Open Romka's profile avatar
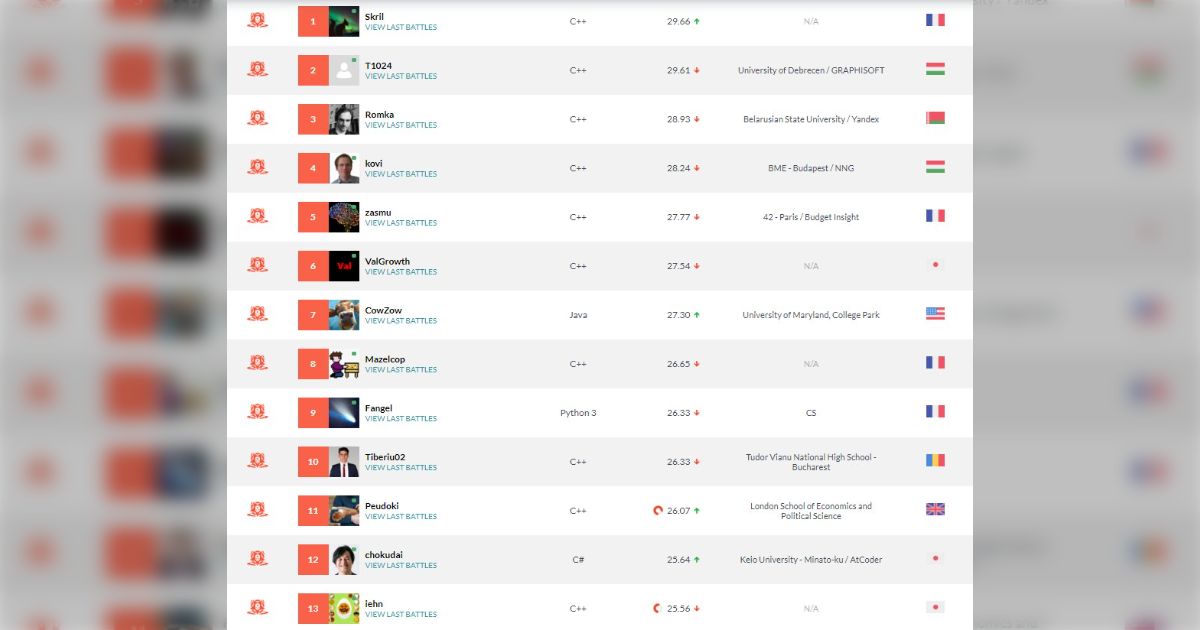 click(x=344, y=119)
